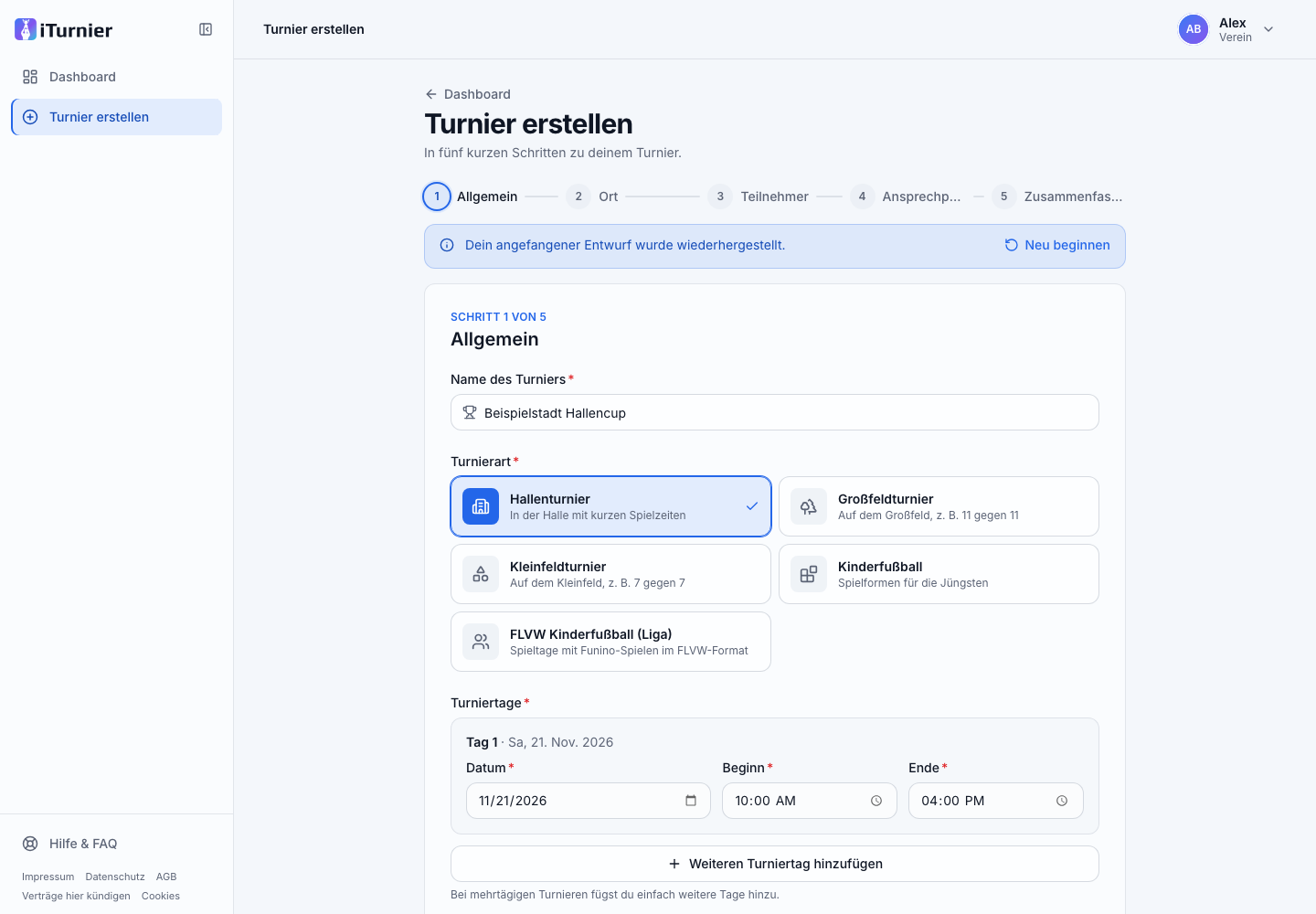Select the Hallenturnier tournament type

click(610, 506)
